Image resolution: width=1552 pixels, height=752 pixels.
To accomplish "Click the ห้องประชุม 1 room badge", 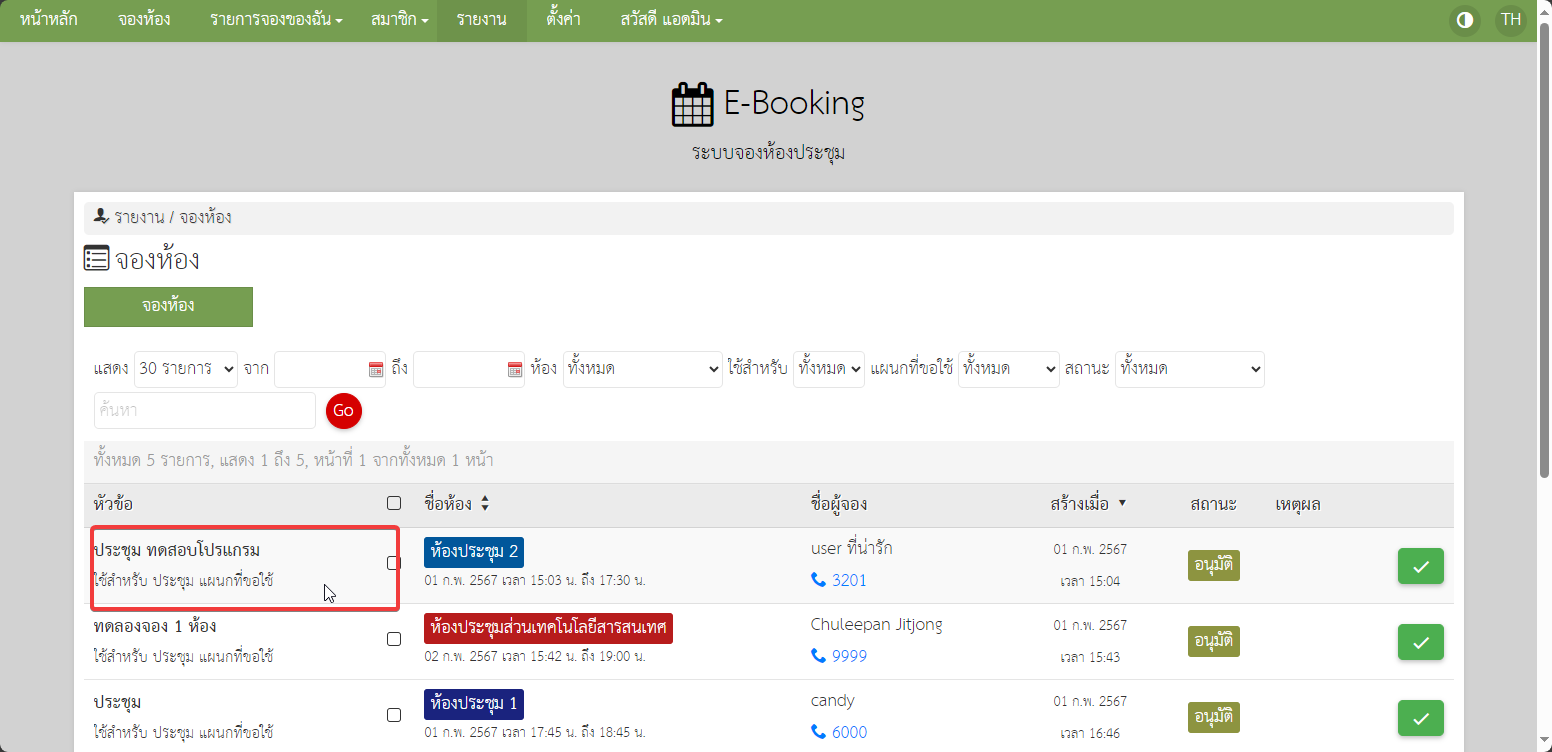I will pos(474,704).
